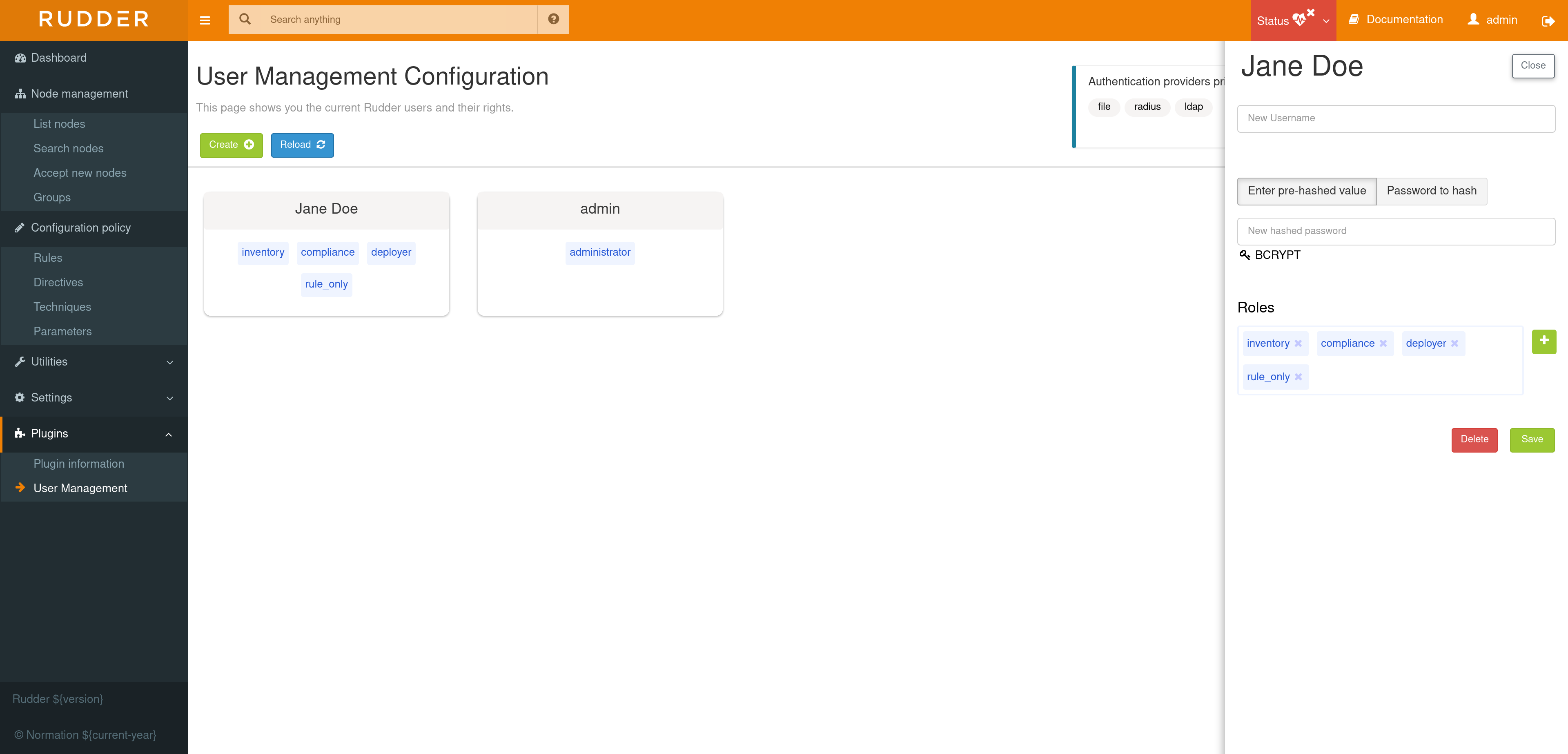Open the Rules page from the sidebar

click(x=47, y=258)
